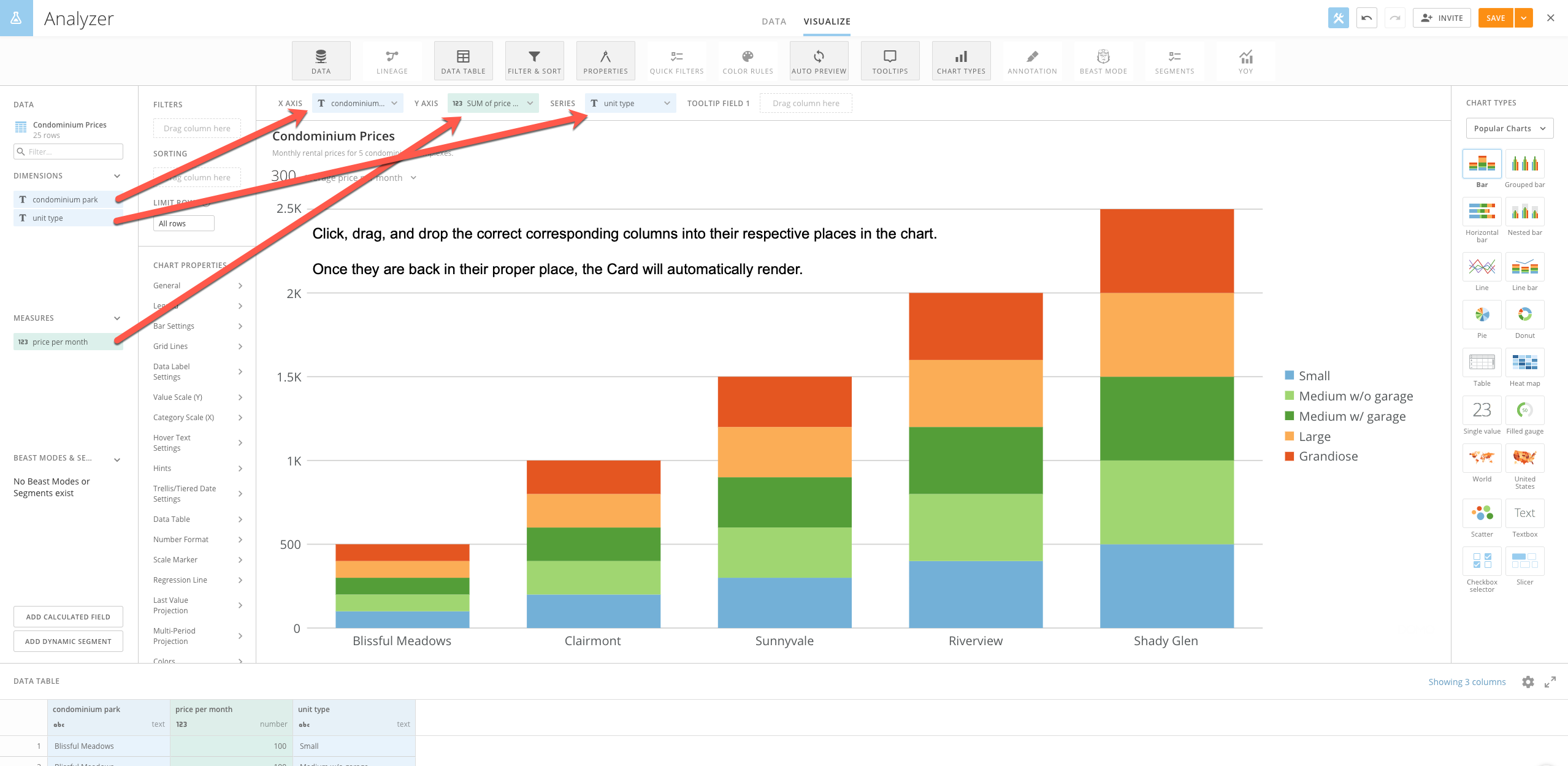1568x766 pixels.
Task: Open data table settings gear
Action: [1528, 682]
